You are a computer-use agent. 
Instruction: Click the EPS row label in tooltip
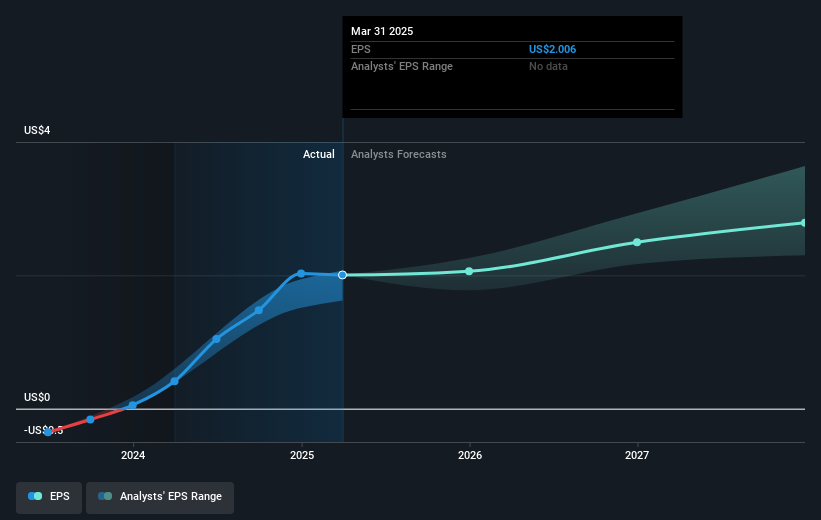pyautogui.click(x=361, y=49)
